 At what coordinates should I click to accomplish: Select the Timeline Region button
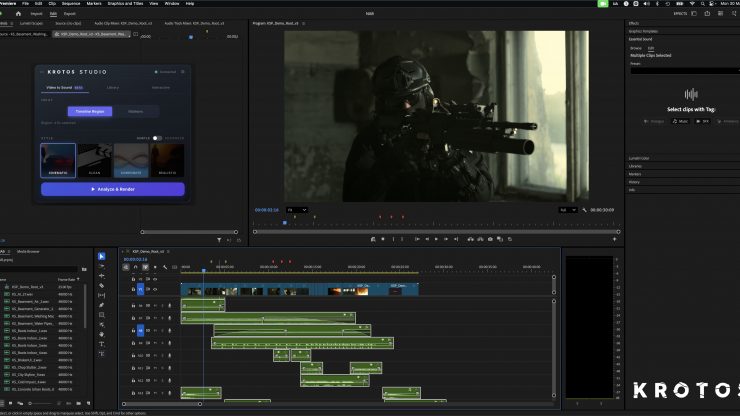90,111
